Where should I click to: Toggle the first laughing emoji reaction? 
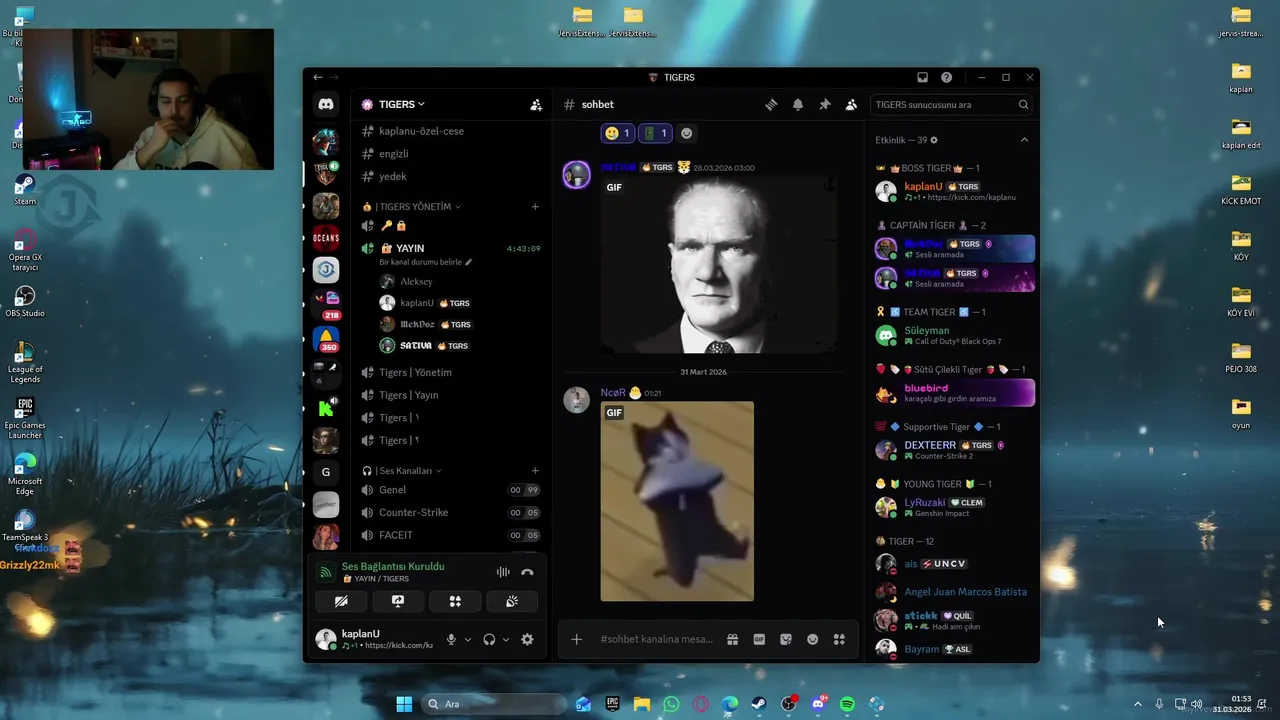(618, 133)
